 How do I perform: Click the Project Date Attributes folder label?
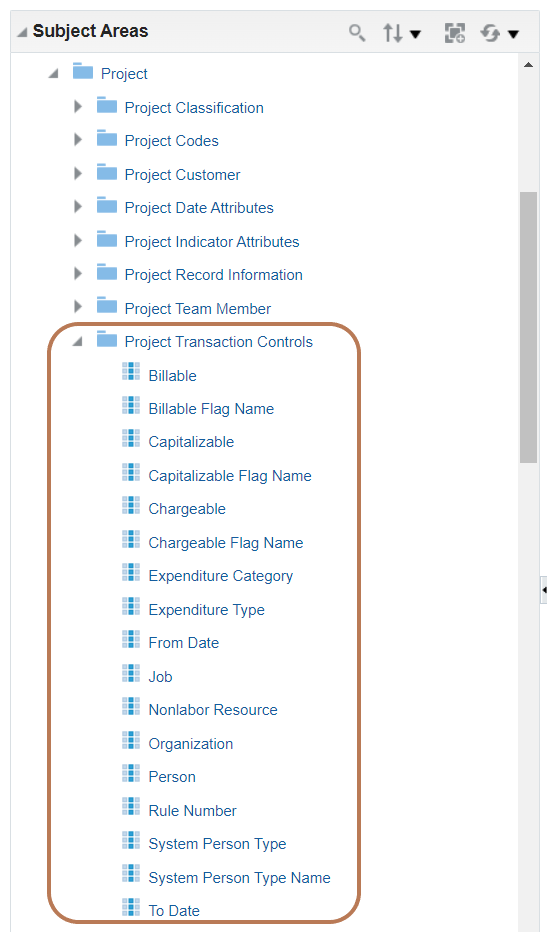click(199, 208)
